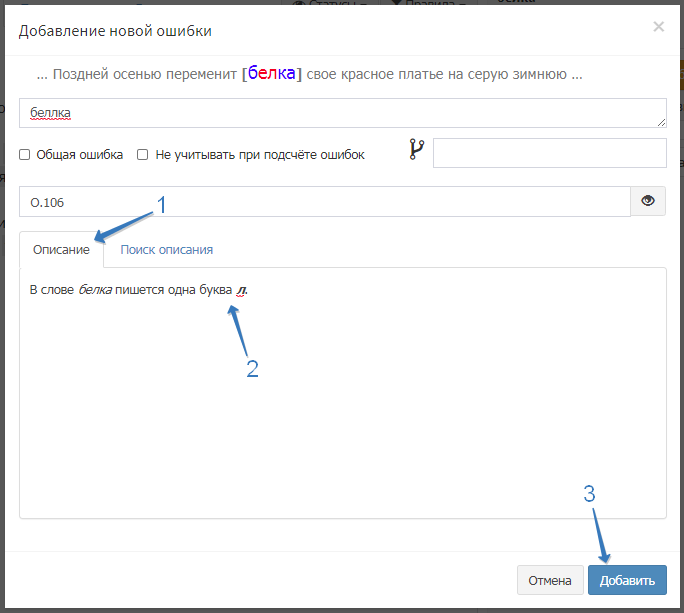684x613 pixels.
Task: Click the eye icon button next to О.106
Action: point(648,201)
